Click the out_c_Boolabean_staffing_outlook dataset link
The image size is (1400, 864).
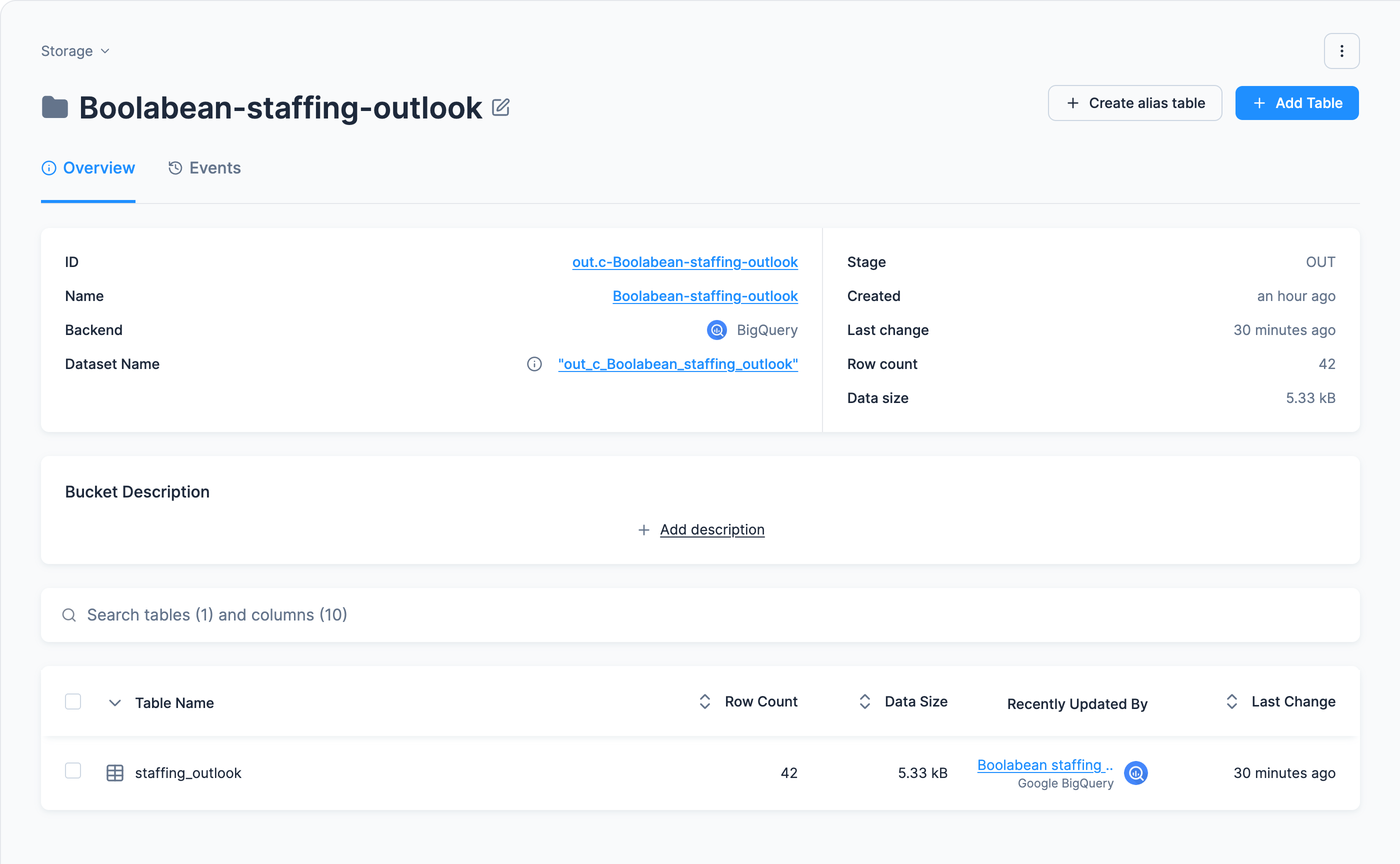point(677,364)
